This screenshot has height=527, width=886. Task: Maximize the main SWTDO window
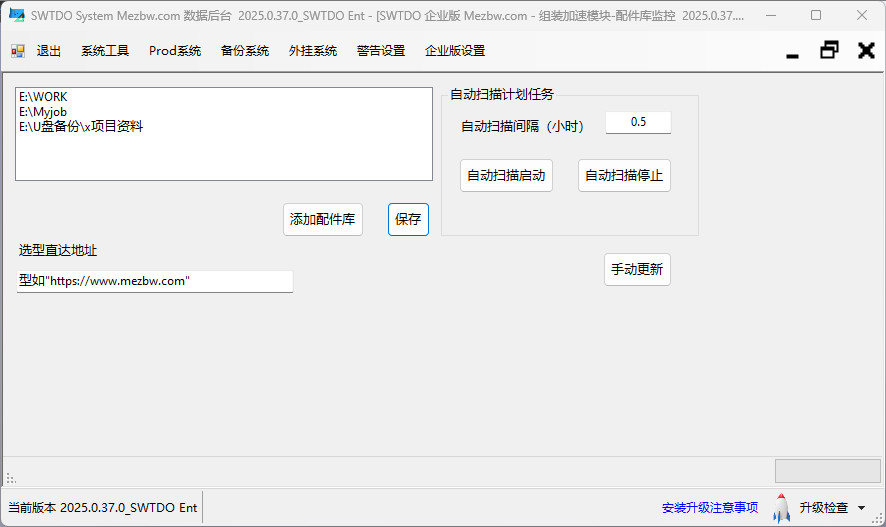click(x=816, y=15)
